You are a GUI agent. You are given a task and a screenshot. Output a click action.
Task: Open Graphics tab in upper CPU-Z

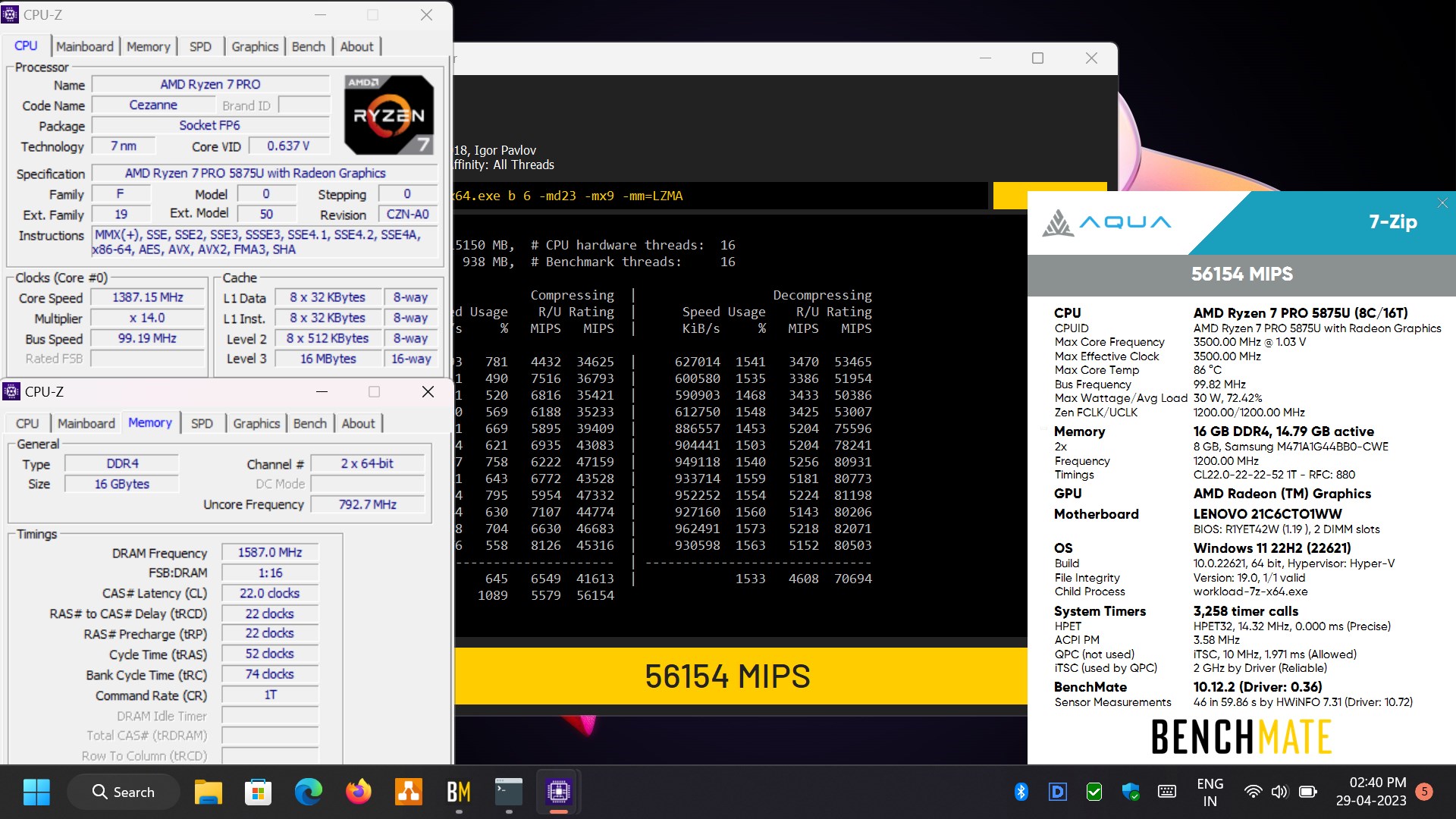point(255,46)
